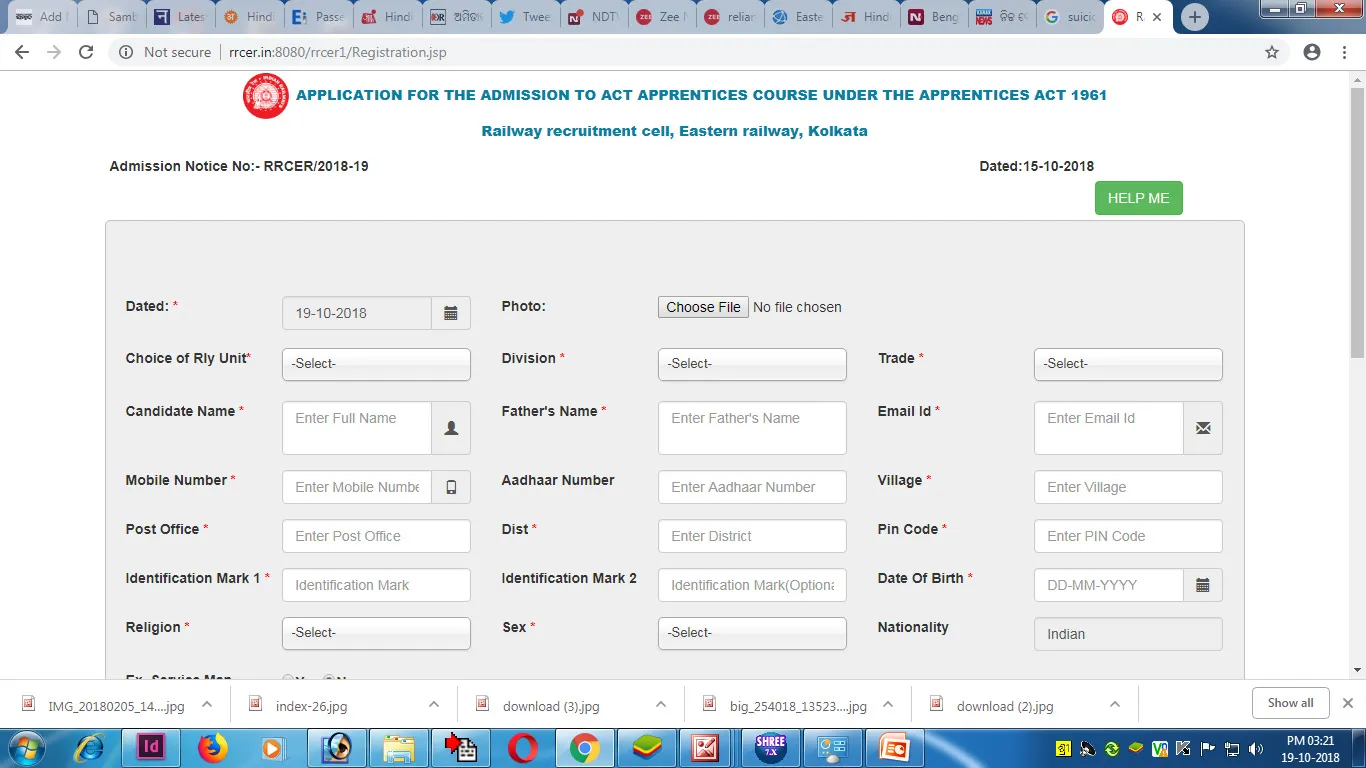Expand the Choice of Rly Unit dropdown

point(376,364)
